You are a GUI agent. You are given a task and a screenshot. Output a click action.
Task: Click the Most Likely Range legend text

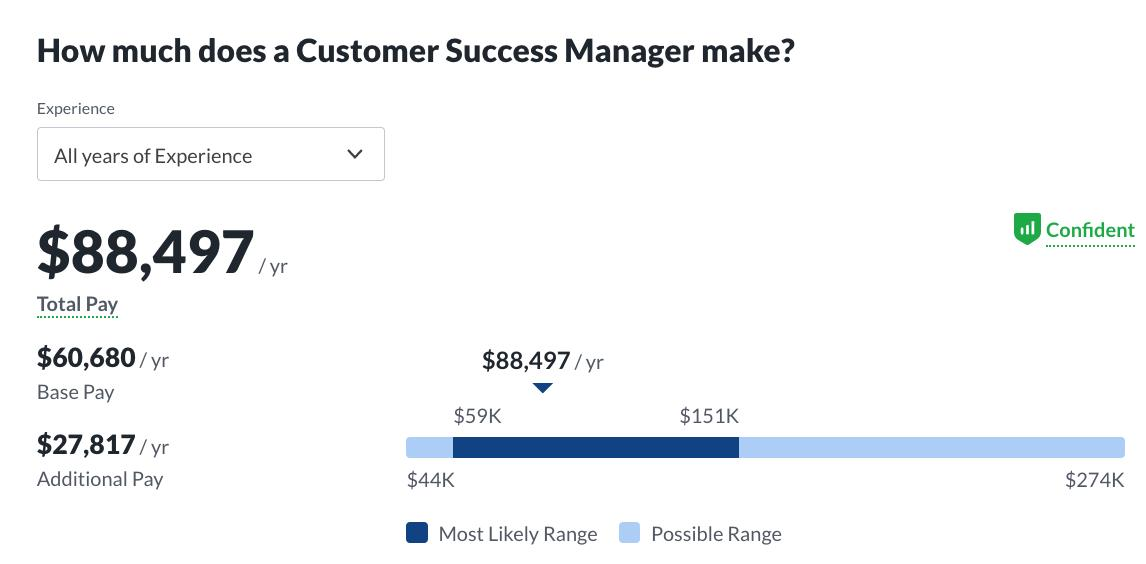point(517,534)
